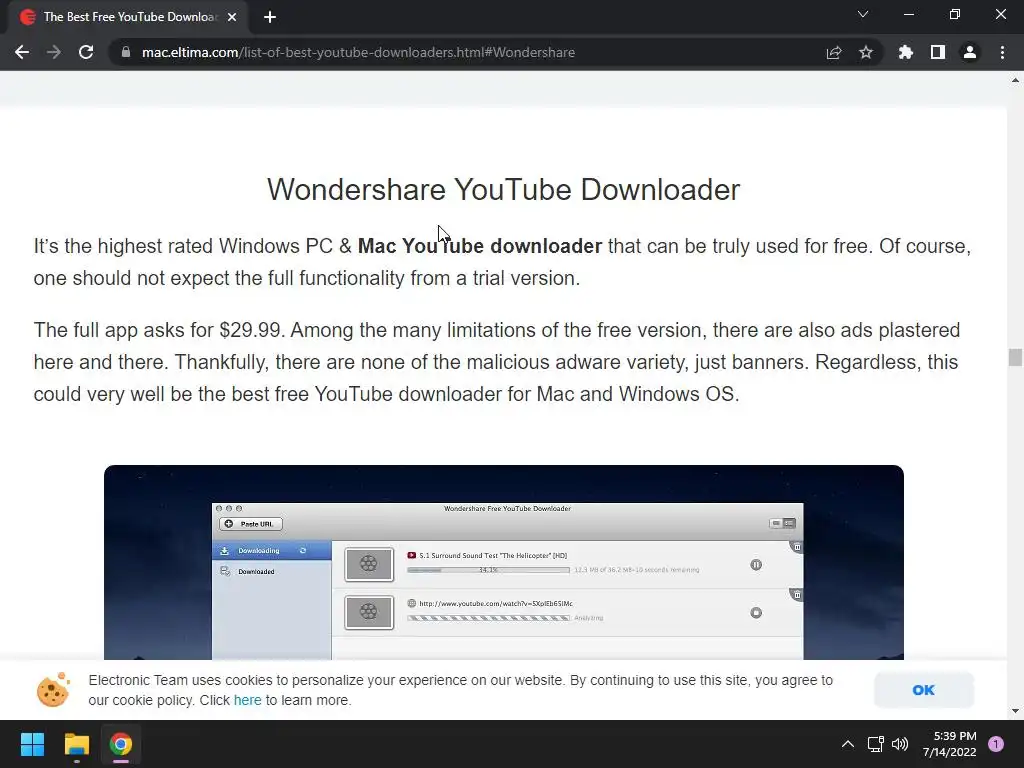Select Downloading in the screenshot sidebar
This screenshot has width=1024, height=768.
(x=272, y=551)
